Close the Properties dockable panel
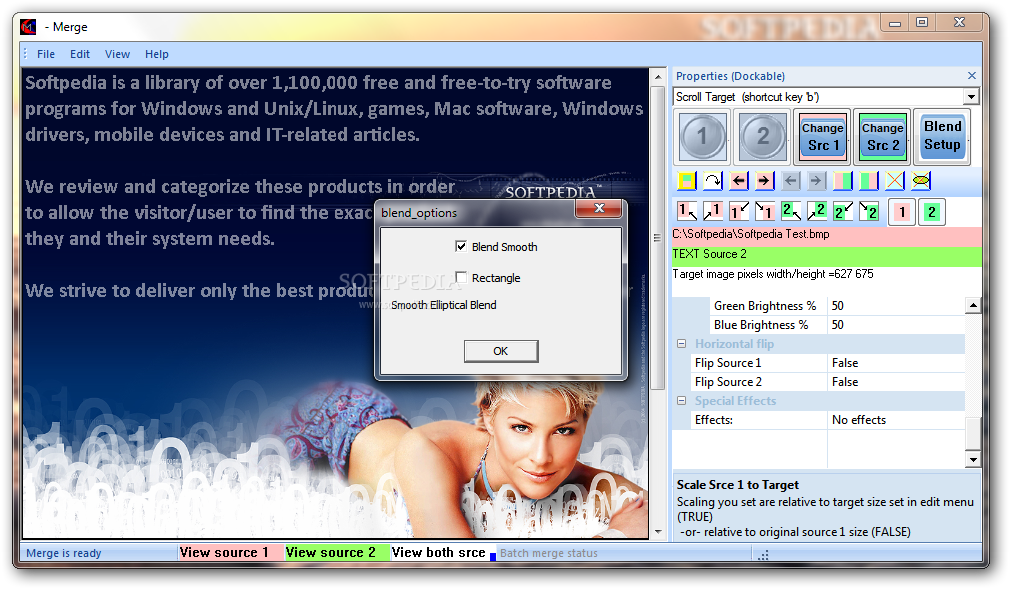 pyautogui.click(x=971, y=76)
